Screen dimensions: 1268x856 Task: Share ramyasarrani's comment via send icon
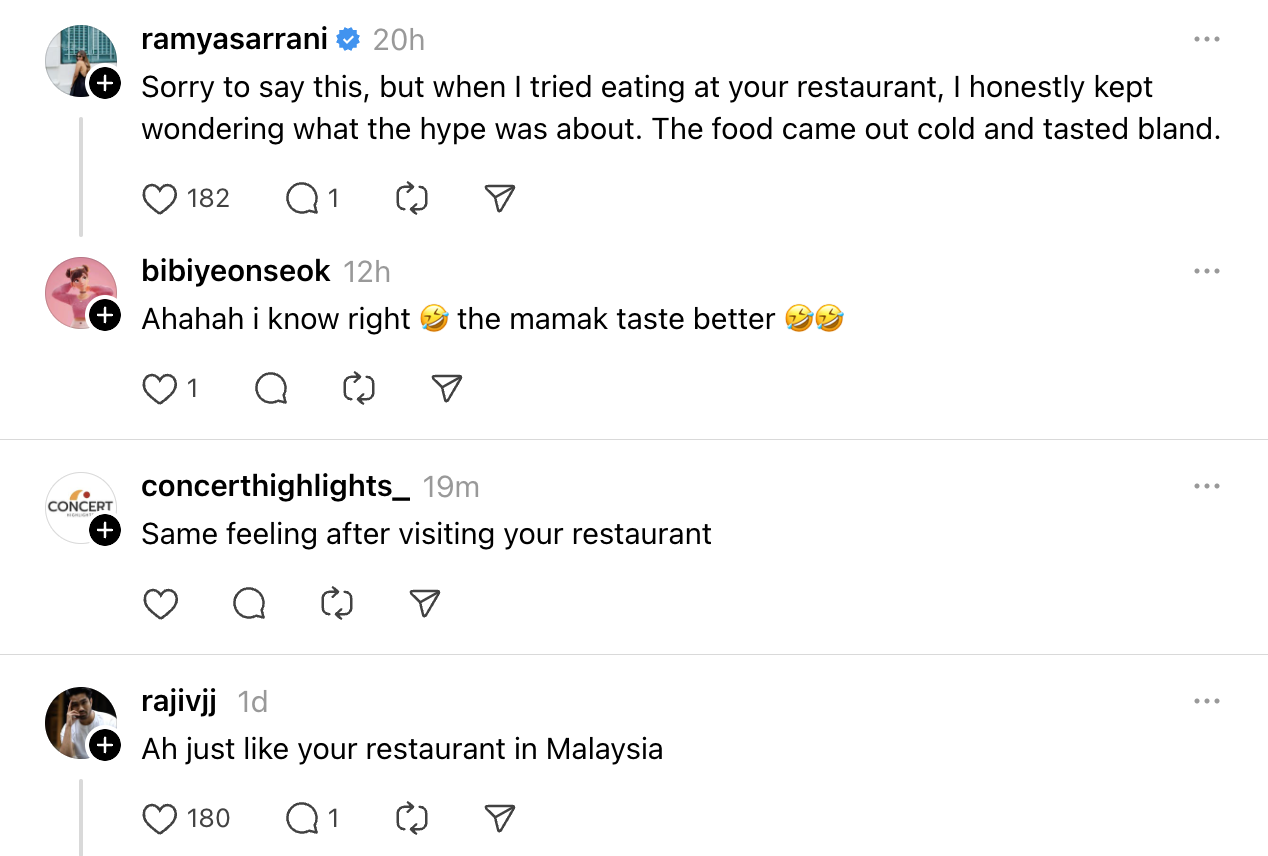click(x=499, y=199)
